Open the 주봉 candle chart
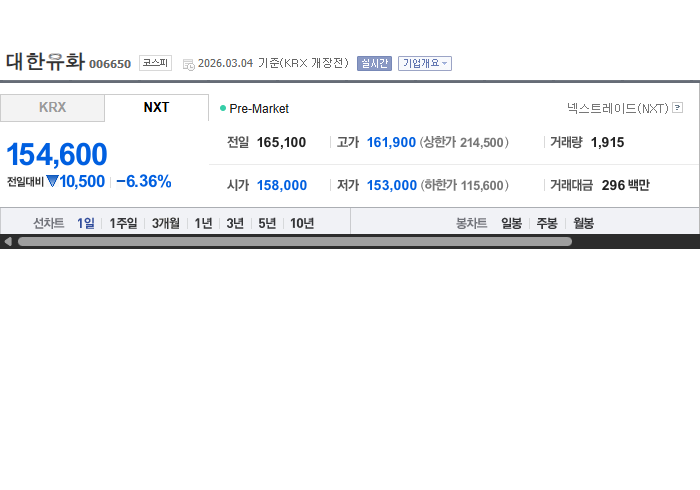Viewport: 700px width, 490px height. [547, 223]
